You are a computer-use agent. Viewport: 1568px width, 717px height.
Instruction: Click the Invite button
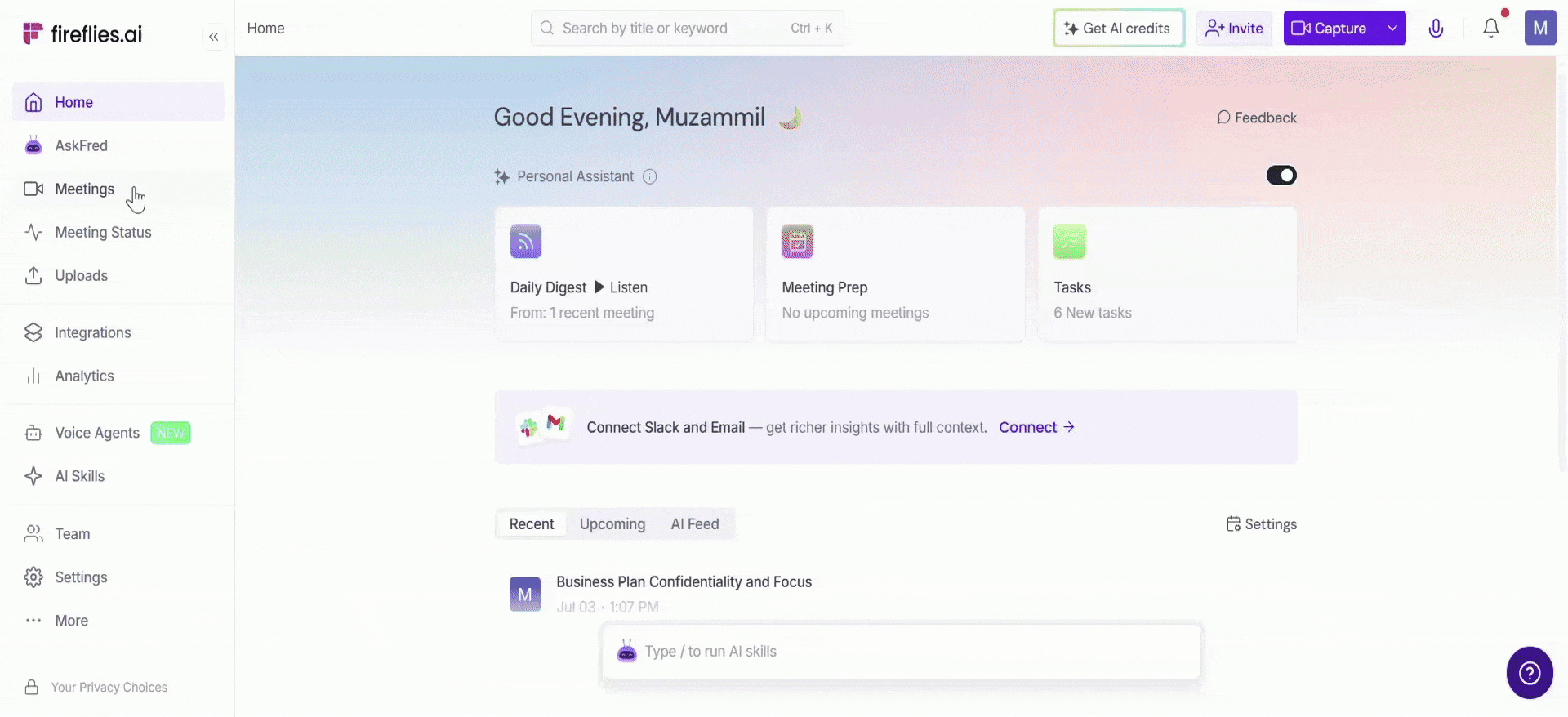coord(1234,28)
